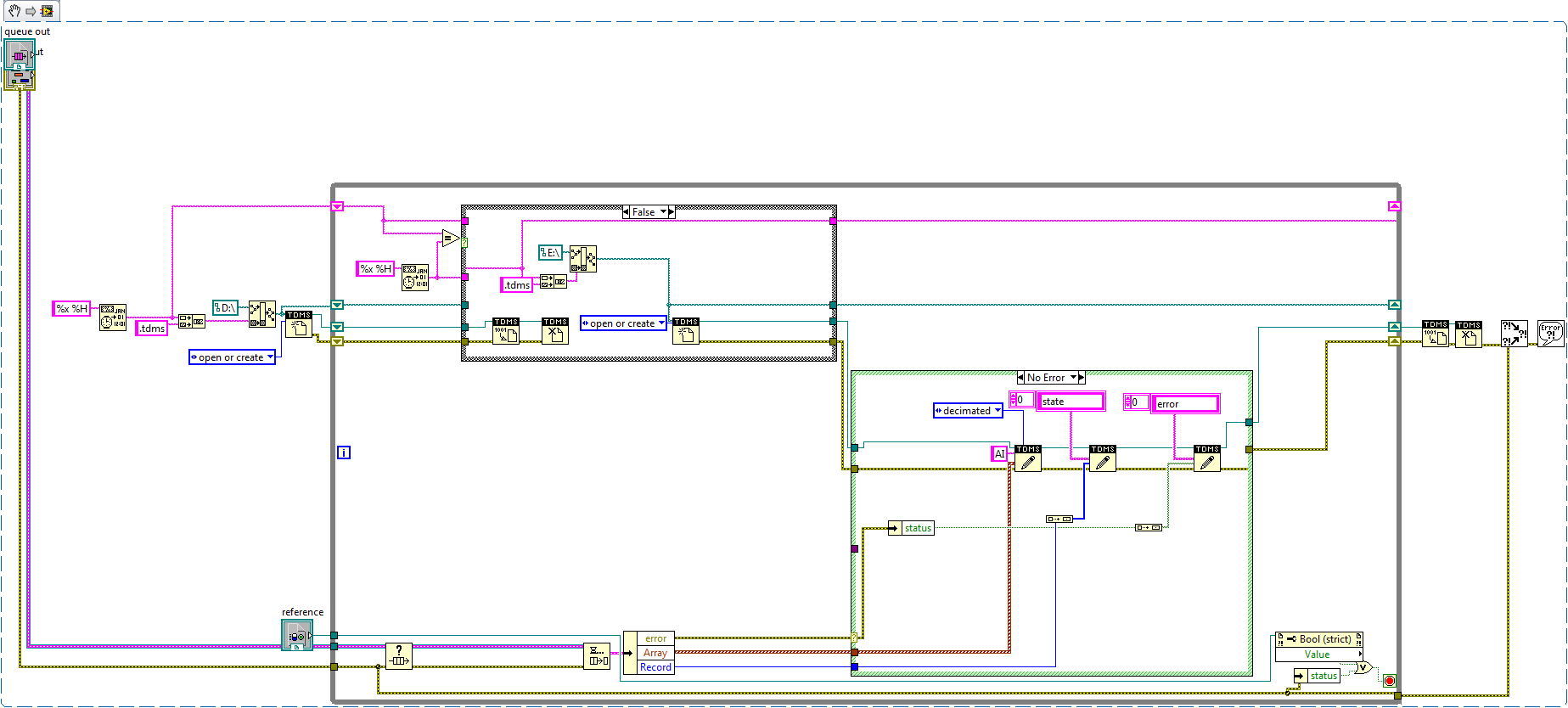Click the Concatenate Strings node outside the loop

coord(192,322)
